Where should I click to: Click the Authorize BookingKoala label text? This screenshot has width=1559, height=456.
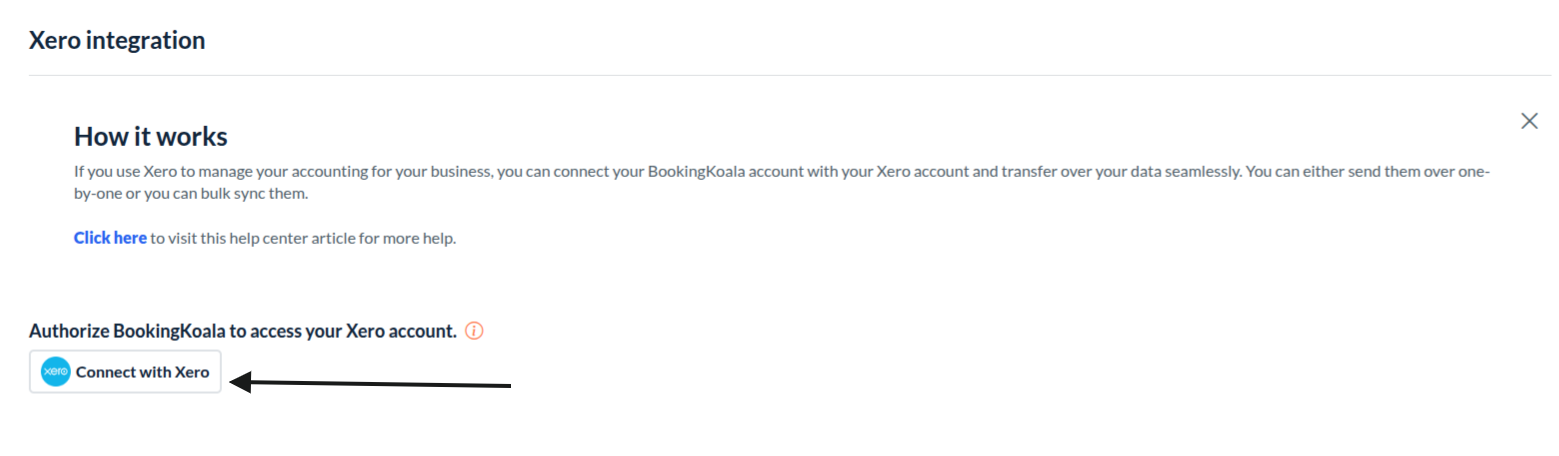pos(243,331)
